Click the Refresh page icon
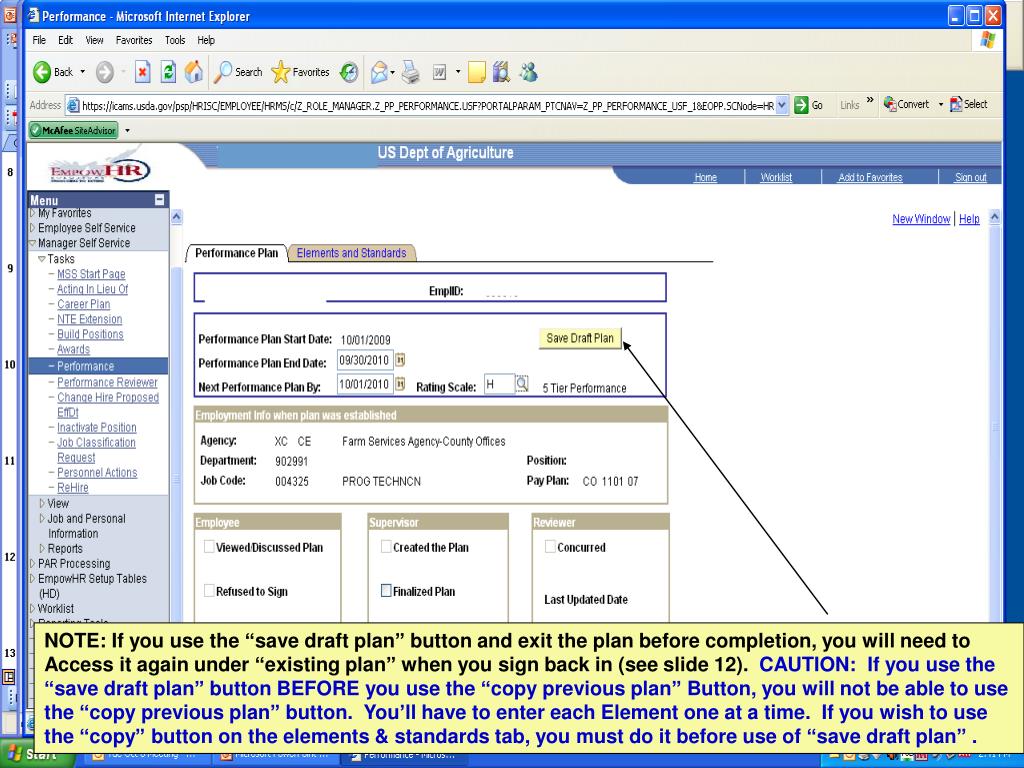The image size is (1024, 768). [x=168, y=72]
